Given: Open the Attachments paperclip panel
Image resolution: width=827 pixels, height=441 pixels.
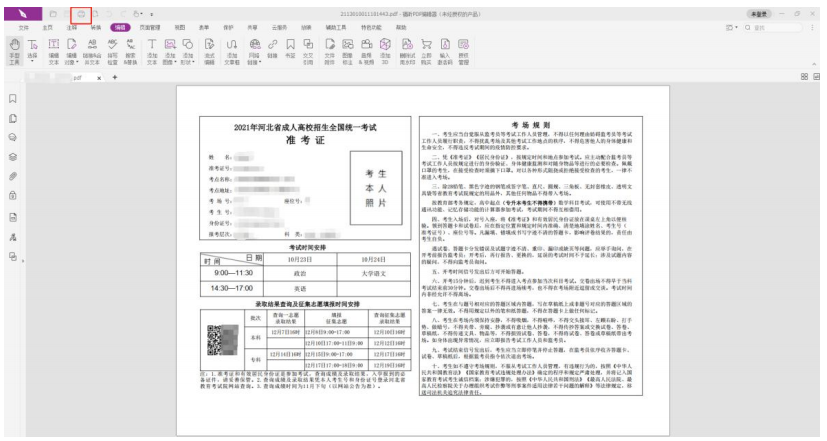Looking at the screenshot, I should coord(13,176).
